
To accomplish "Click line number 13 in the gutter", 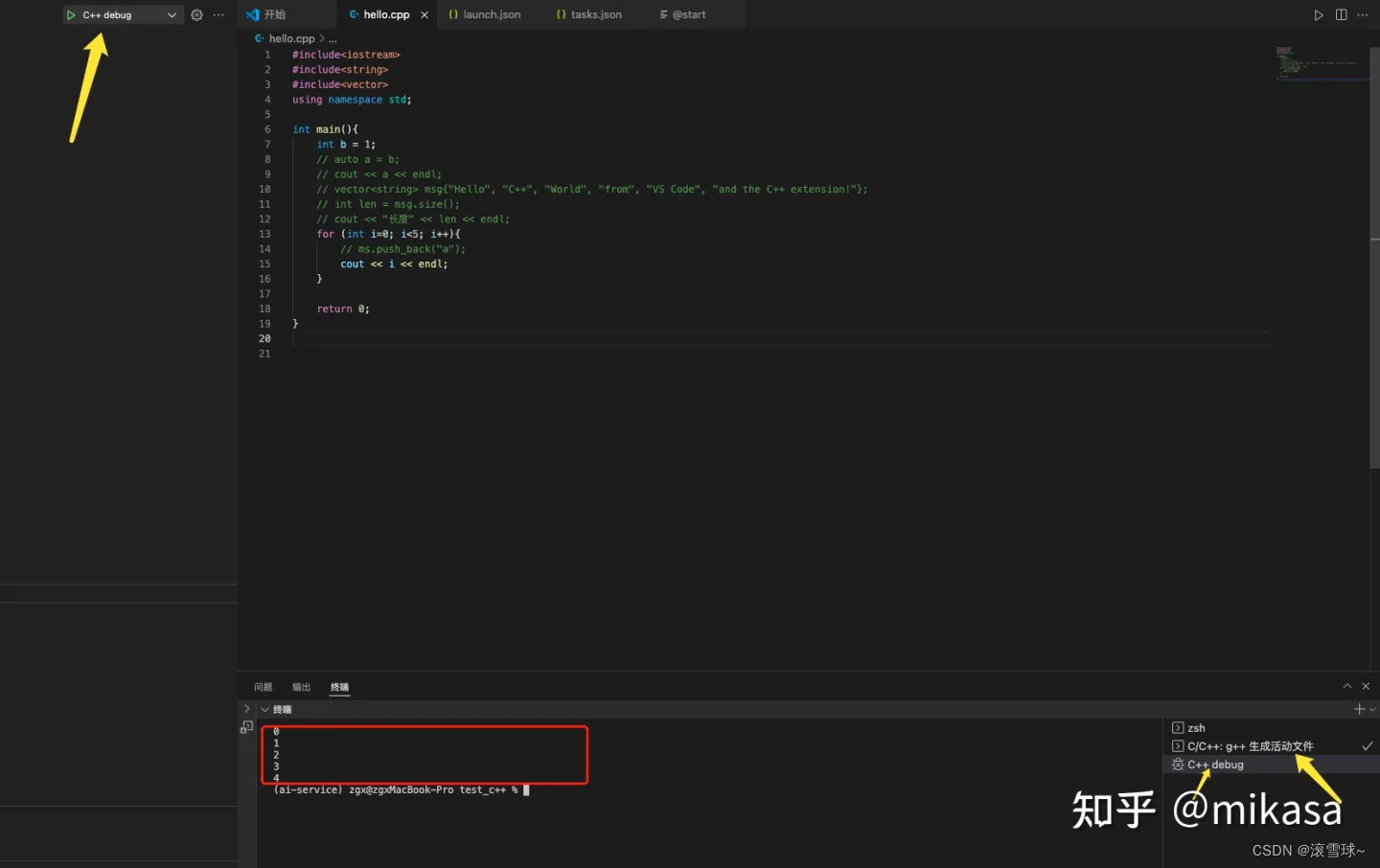I will [264, 234].
